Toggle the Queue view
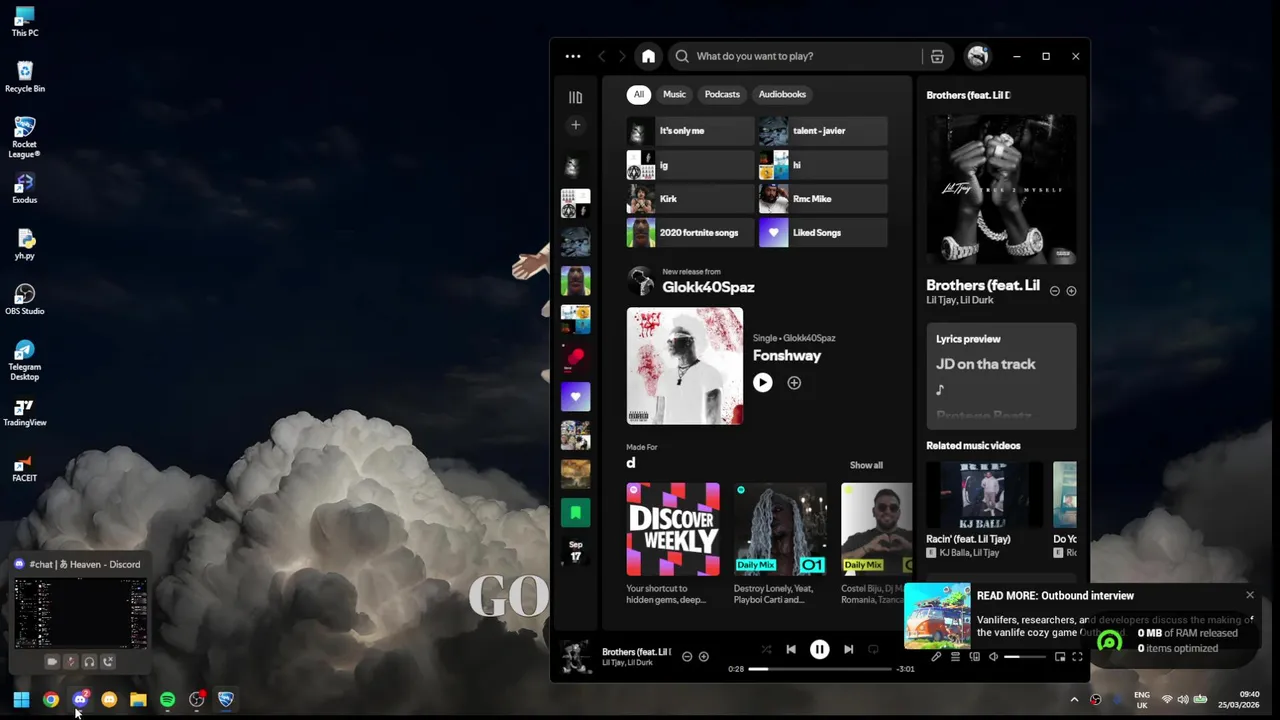The image size is (1280, 720). coord(955,657)
